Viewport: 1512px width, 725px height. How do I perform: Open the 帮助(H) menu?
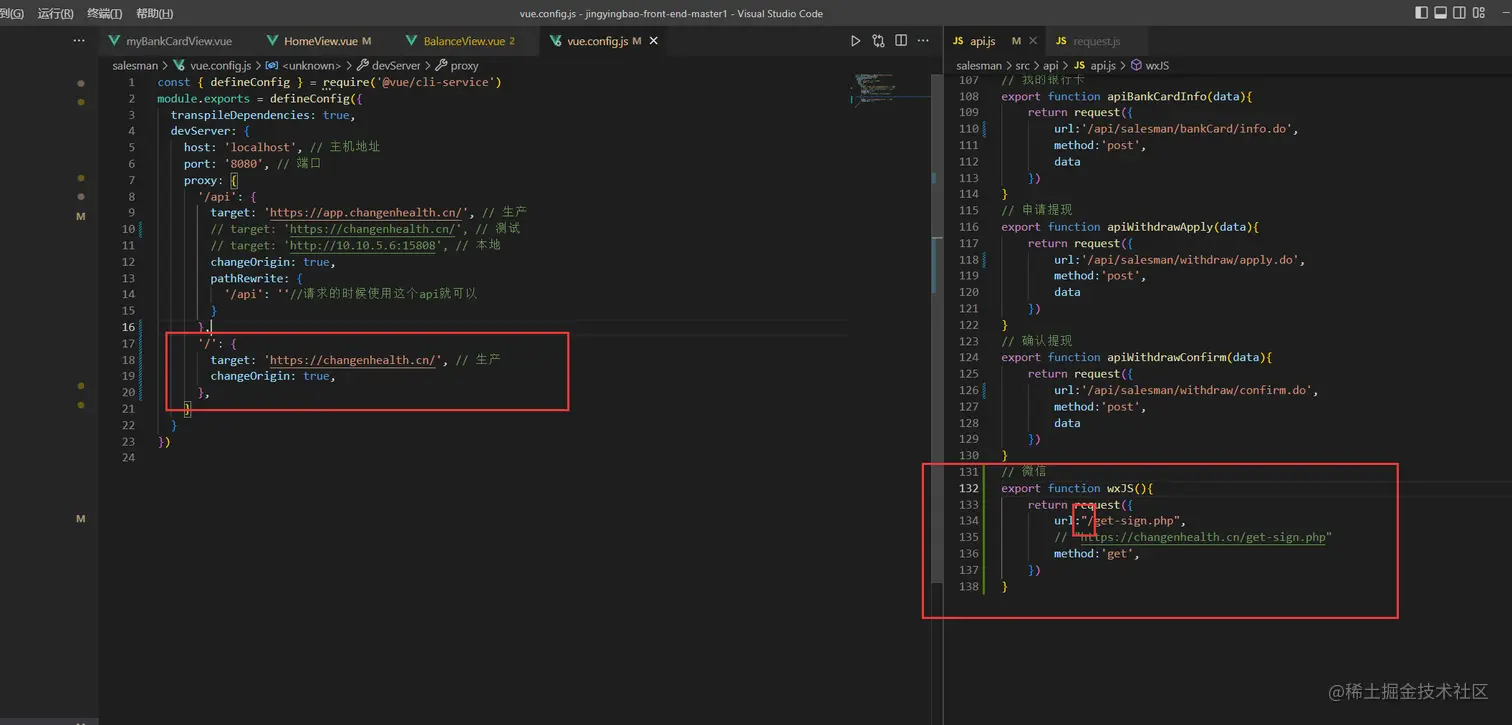pyautogui.click(x=154, y=13)
